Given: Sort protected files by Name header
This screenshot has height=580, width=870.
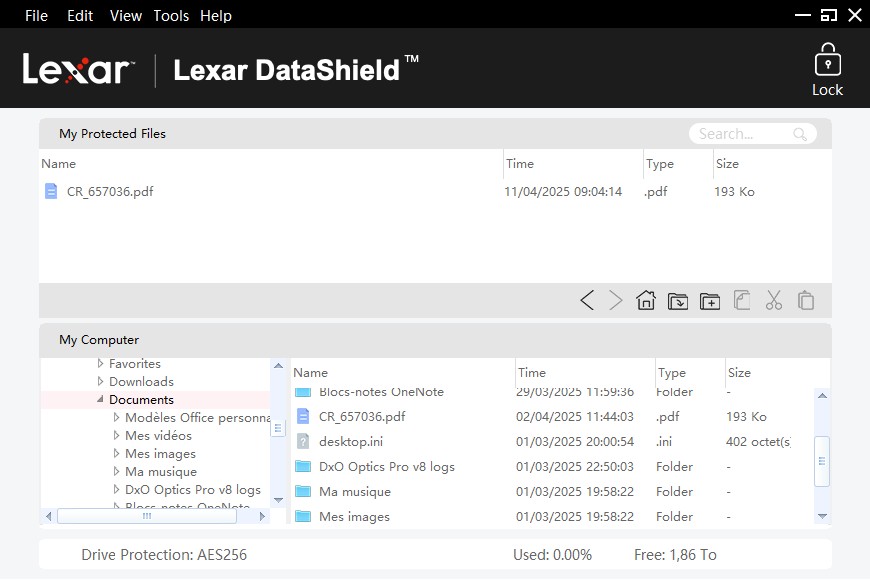Looking at the screenshot, I should click(58, 164).
